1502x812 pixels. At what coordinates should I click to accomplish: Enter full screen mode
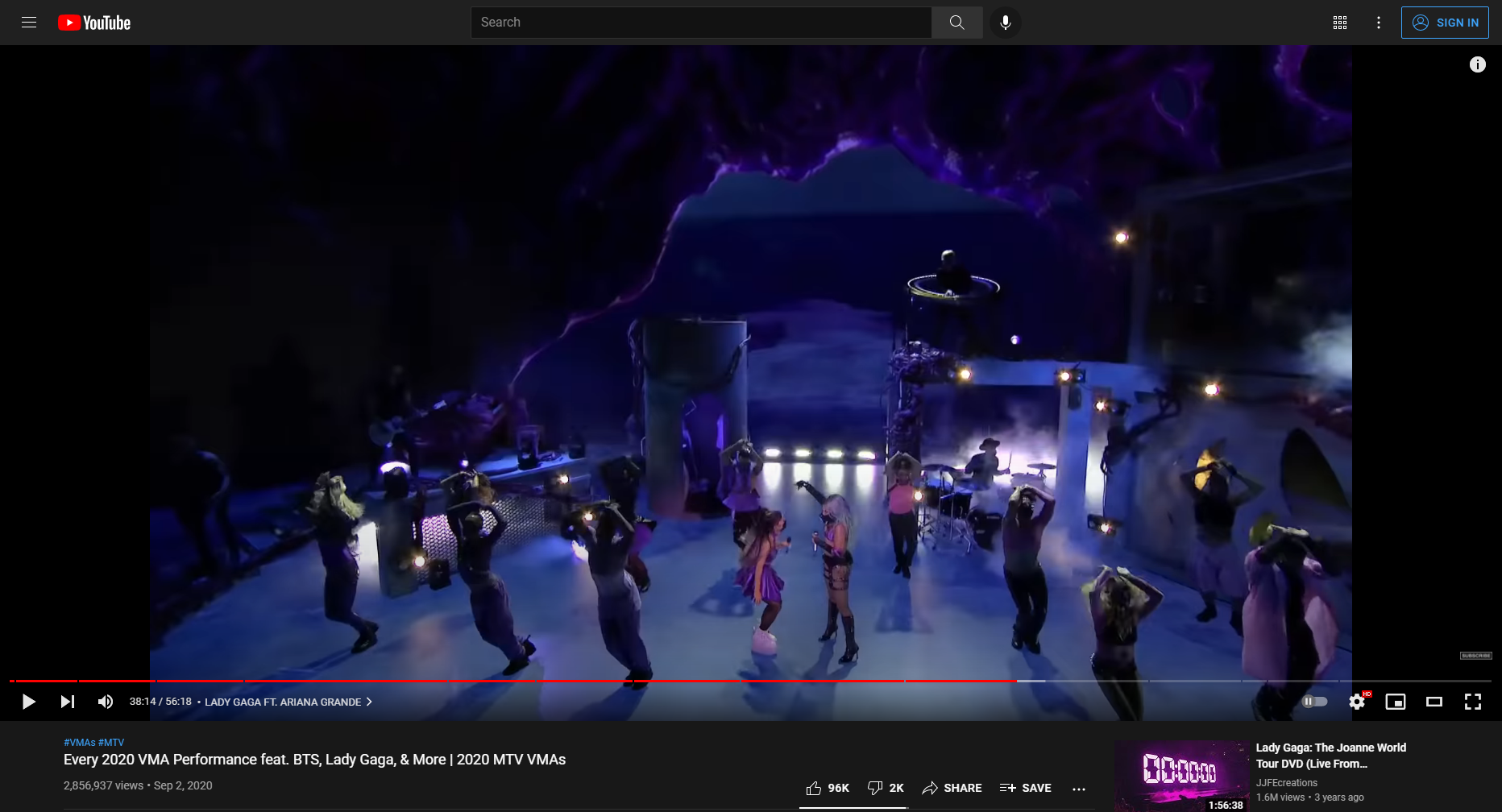point(1472,702)
